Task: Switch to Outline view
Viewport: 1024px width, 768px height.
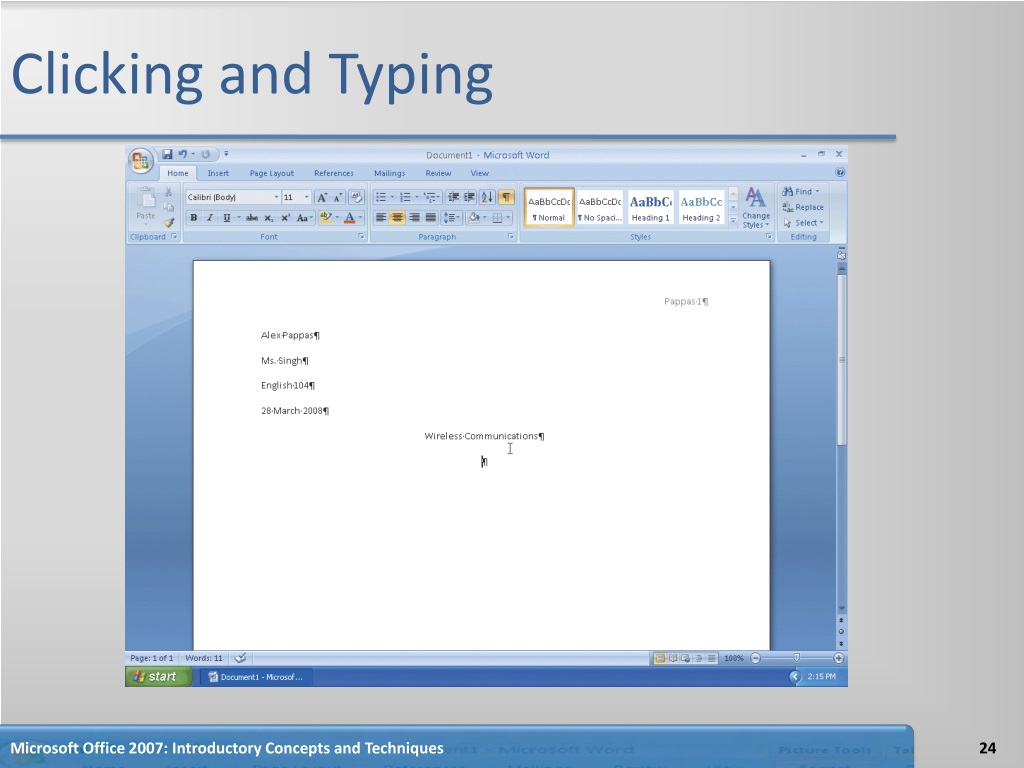Action: point(699,658)
